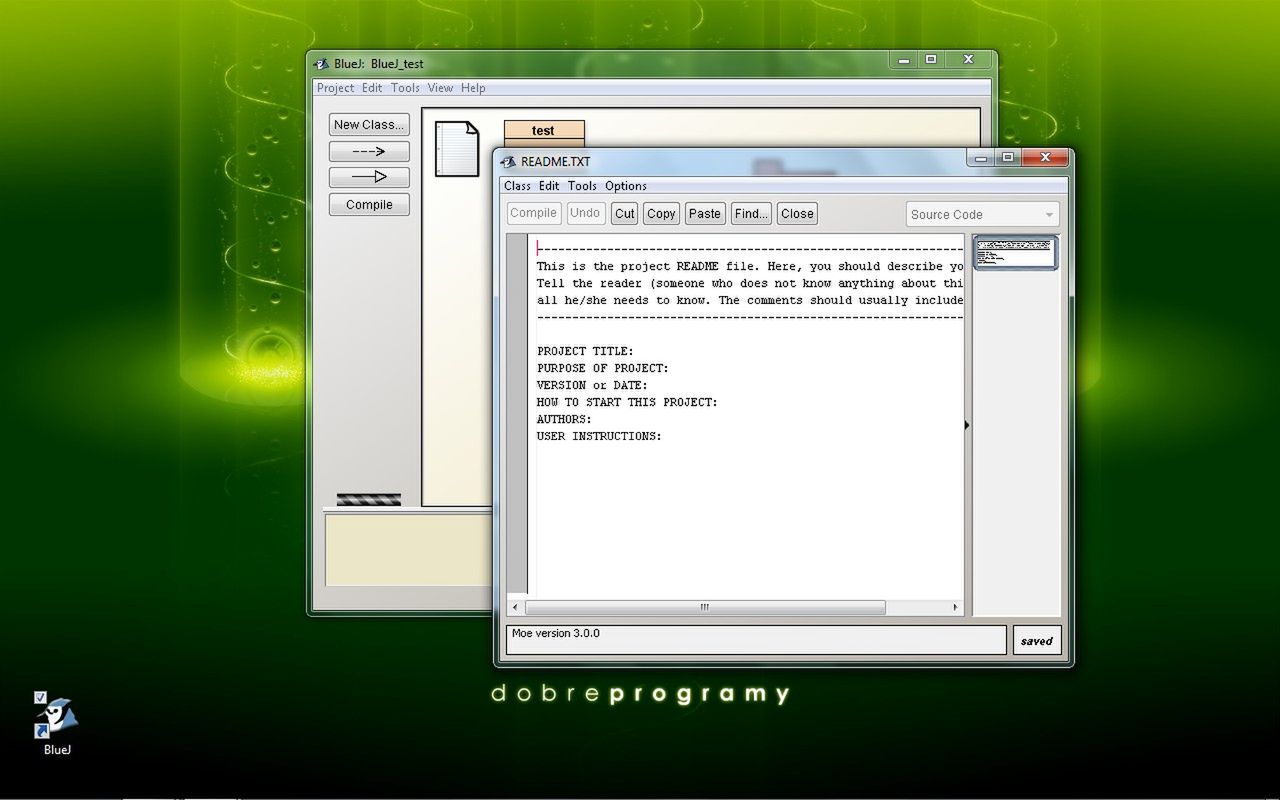Maximize the BlueJ main window
The height and width of the screenshot is (800, 1280).
point(930,59)
